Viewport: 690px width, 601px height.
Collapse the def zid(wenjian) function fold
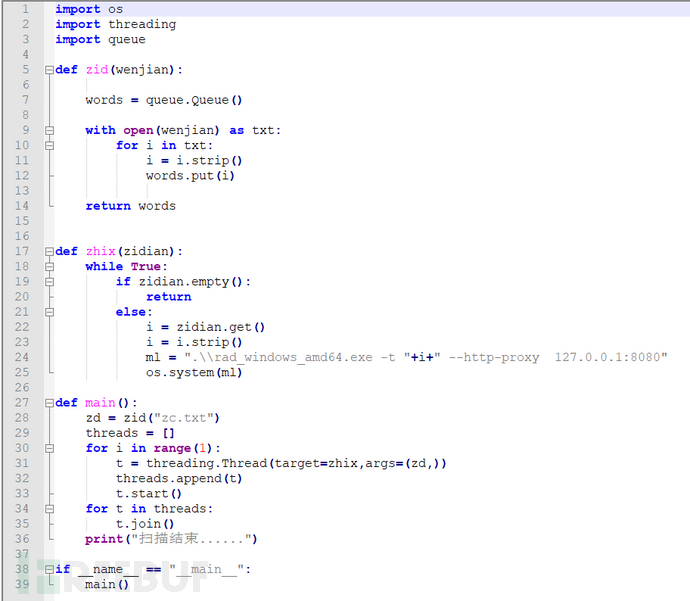pos(49,70)
